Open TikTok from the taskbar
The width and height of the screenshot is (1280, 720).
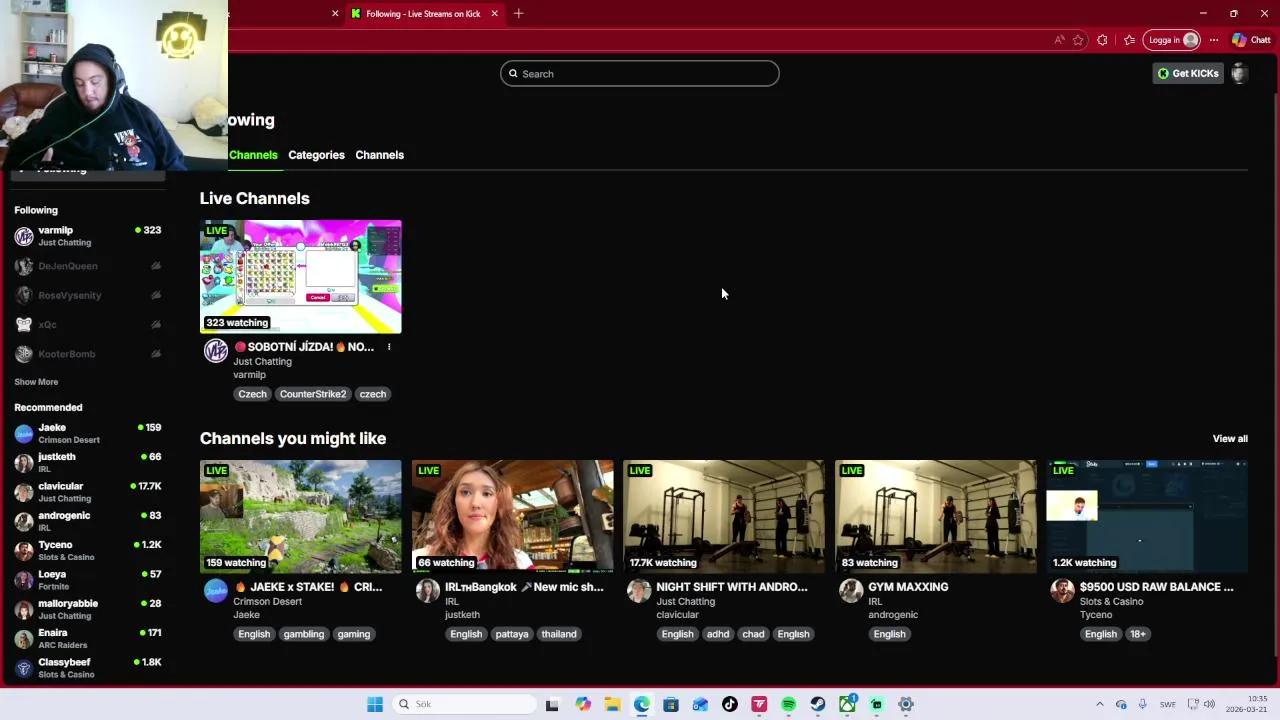point(730,704)
